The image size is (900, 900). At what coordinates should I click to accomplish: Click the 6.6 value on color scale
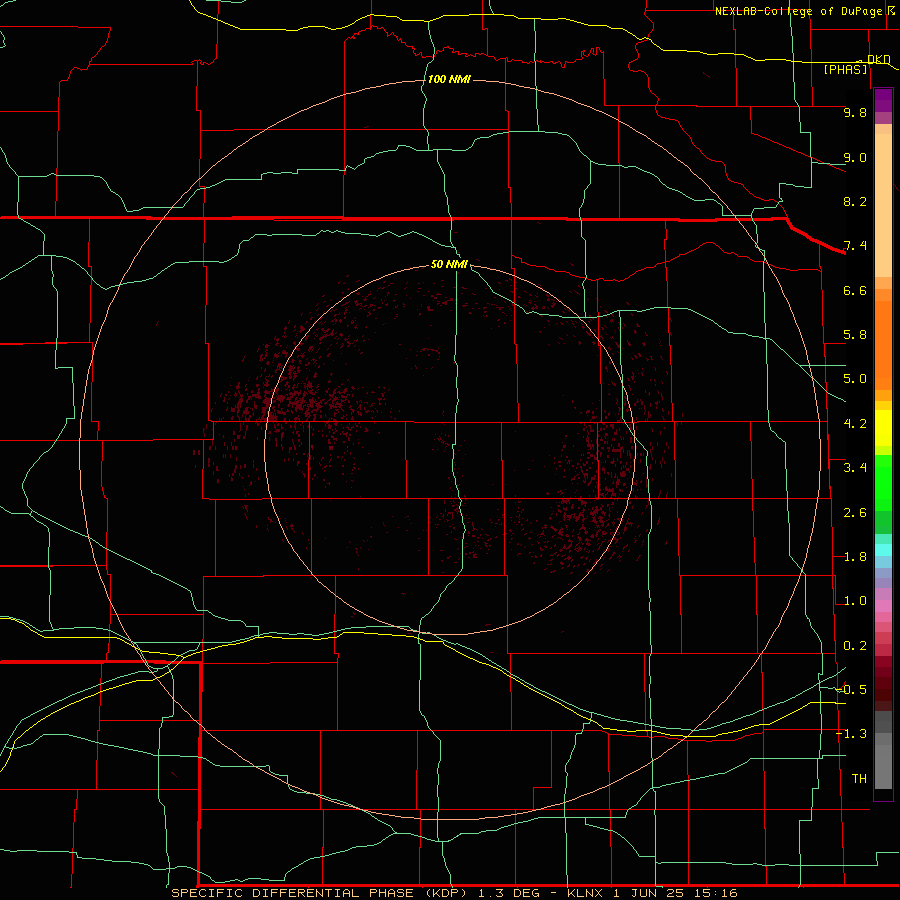[x=855, y=290]
